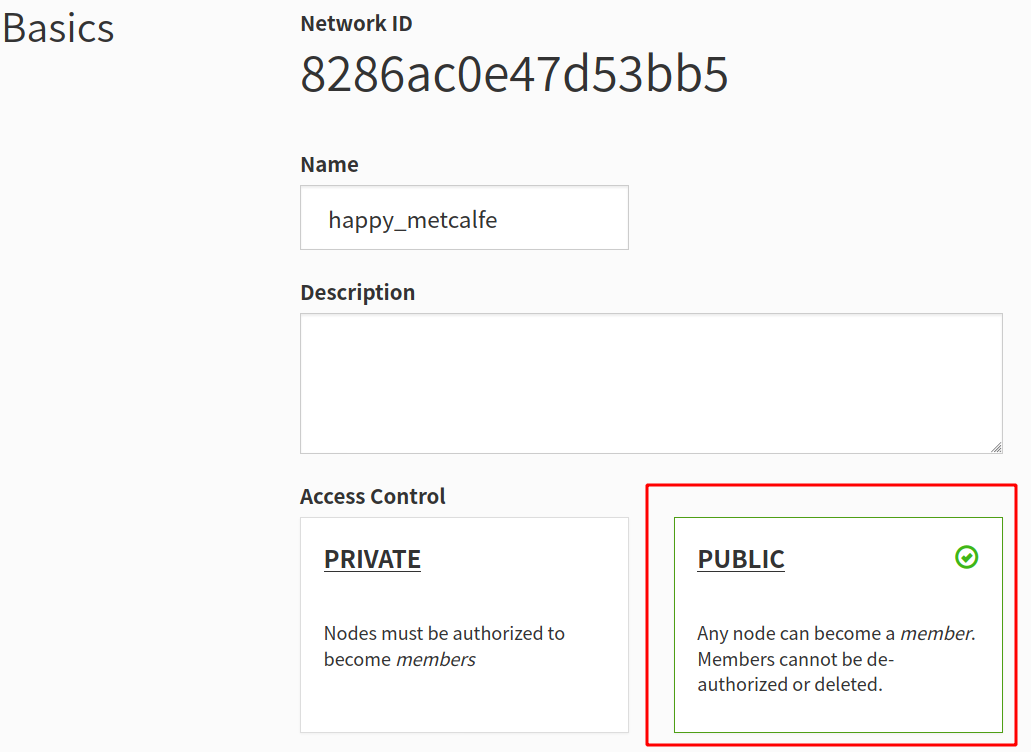Click the italic "member" word in PUBLIC card
The width and height of the screenshot is (1031, 752).
[x=936, y=633]
